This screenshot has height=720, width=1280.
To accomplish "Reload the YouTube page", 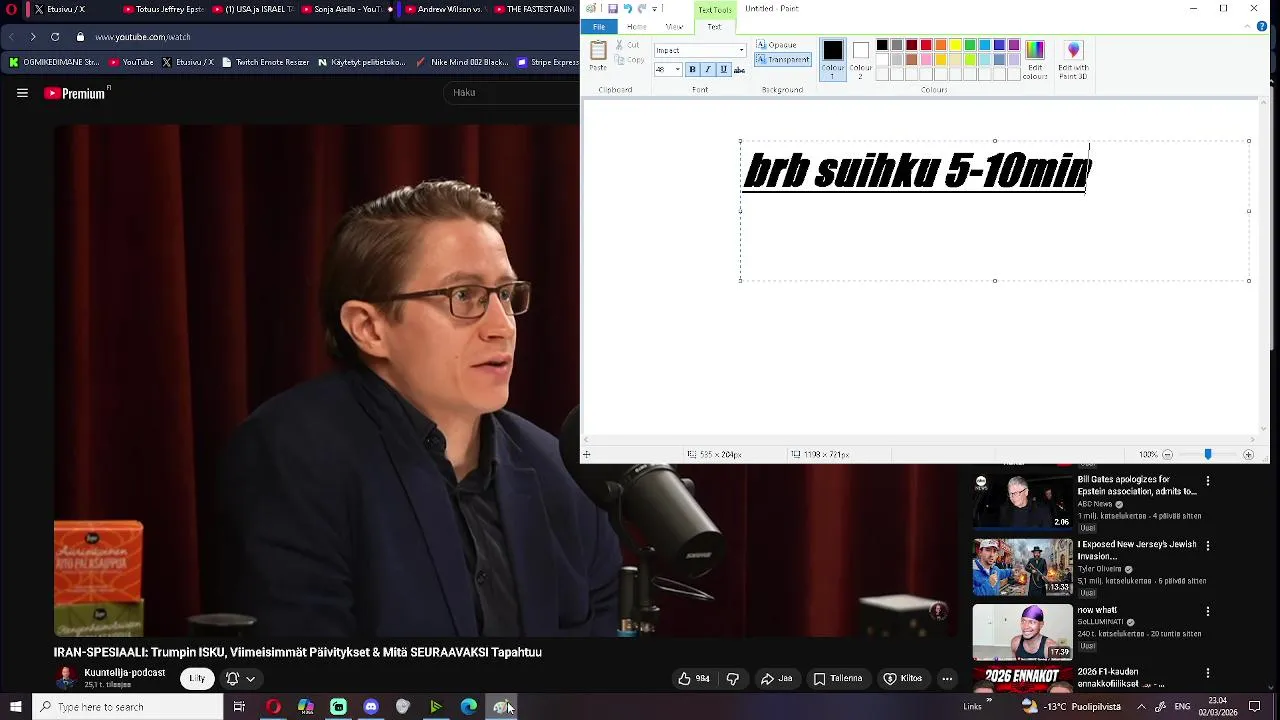I will tap(55, 37).
